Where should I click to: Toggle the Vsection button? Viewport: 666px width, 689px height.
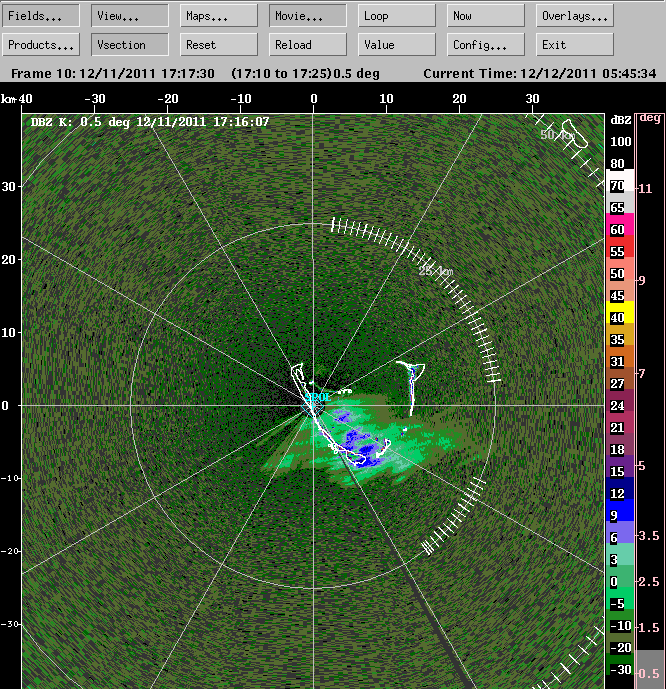tap(130, 45)
